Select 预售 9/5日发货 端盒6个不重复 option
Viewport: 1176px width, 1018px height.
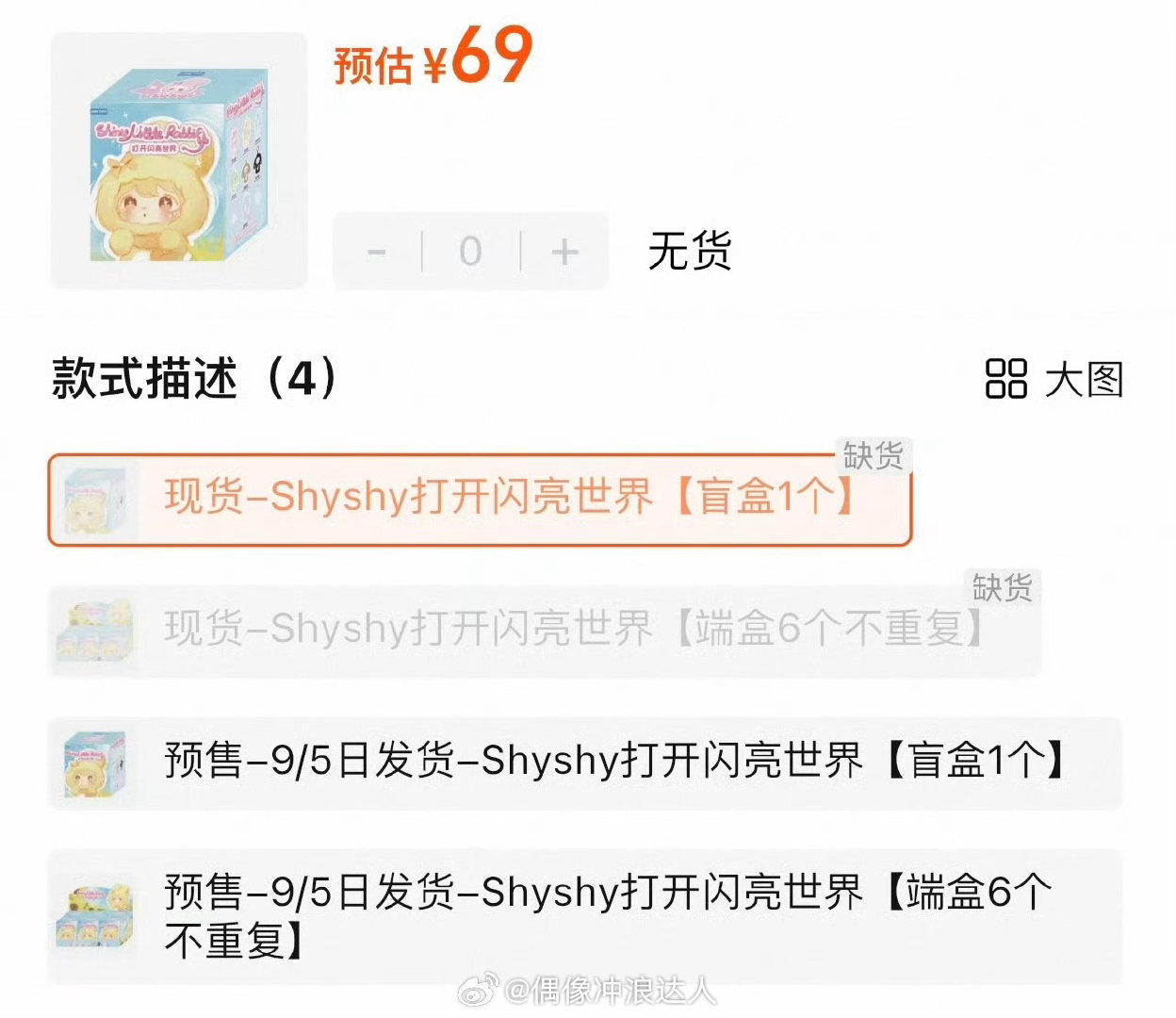[x=585, y=917]
